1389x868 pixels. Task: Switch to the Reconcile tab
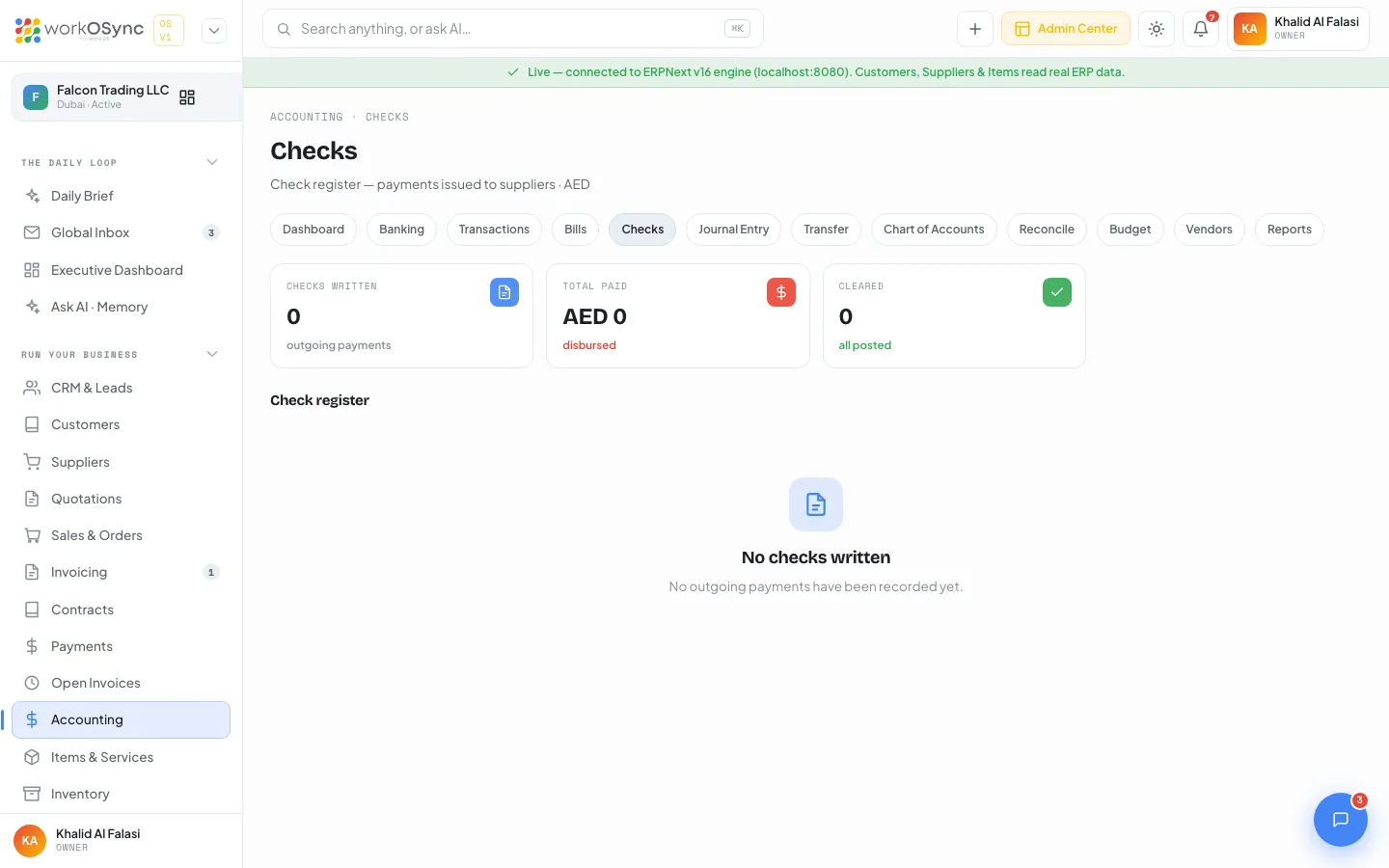coord(1047,230)
